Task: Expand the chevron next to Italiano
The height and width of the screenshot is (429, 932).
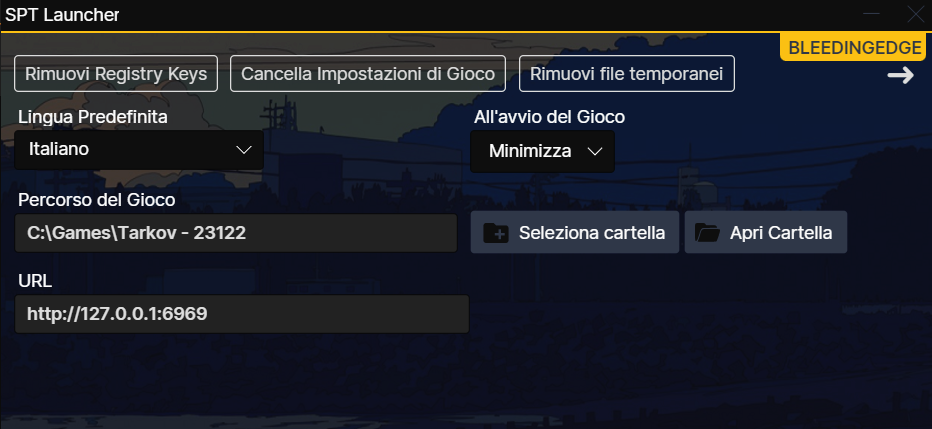Action: [x=244, y=150]
